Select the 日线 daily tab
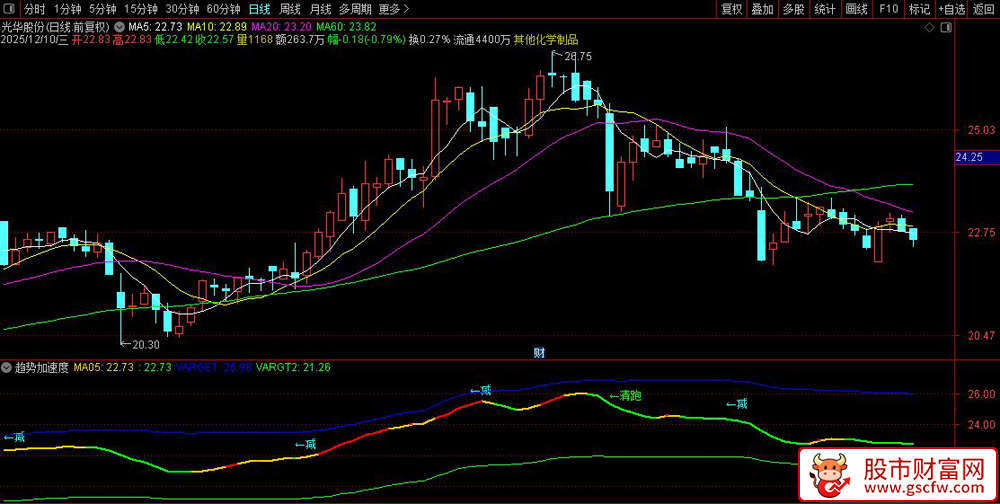The width and height of the screenshot is (1000, 504). point(258,9)
